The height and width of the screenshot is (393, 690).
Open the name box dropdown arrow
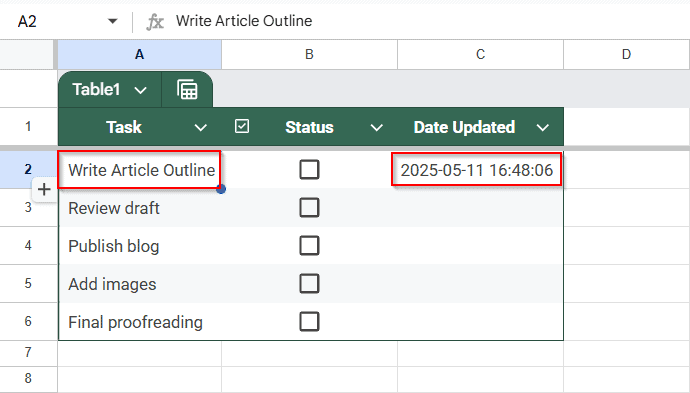click(113, 21)
